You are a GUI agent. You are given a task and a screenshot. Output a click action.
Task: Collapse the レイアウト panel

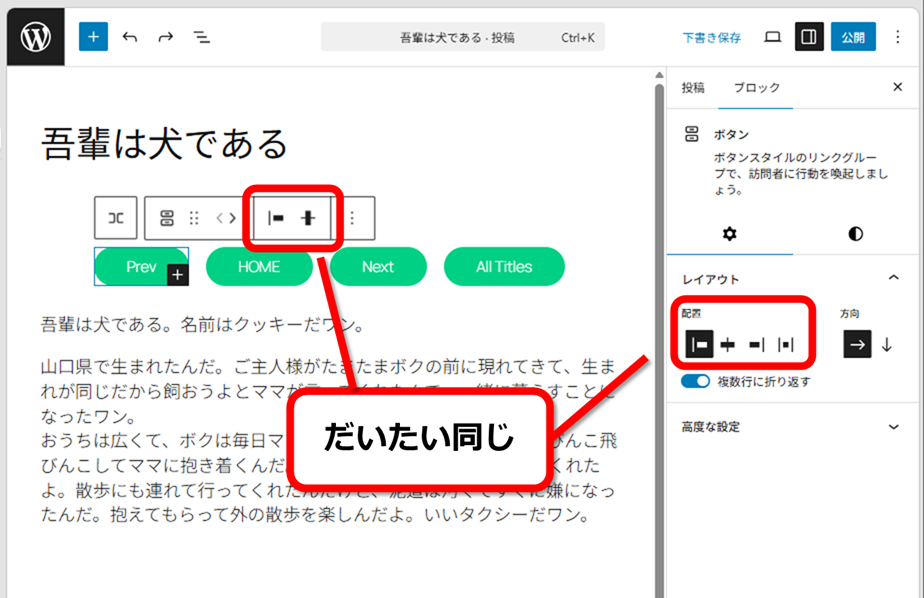pos(893,278)
